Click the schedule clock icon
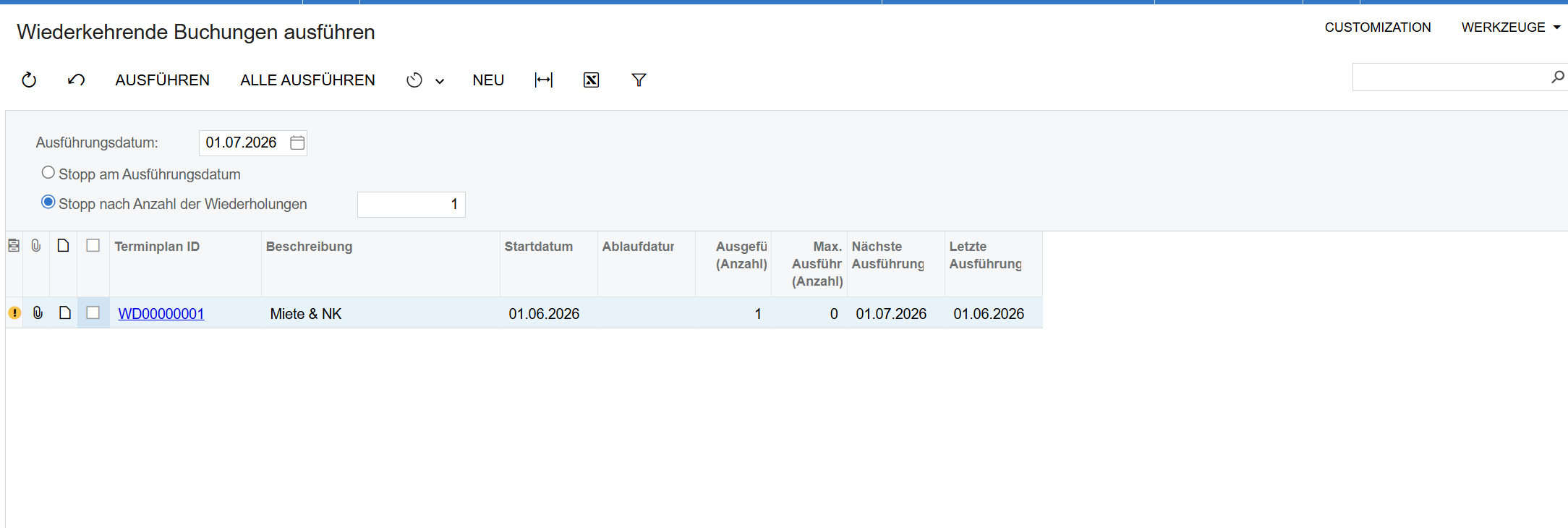1568x528 pixels. click(414, 80)
